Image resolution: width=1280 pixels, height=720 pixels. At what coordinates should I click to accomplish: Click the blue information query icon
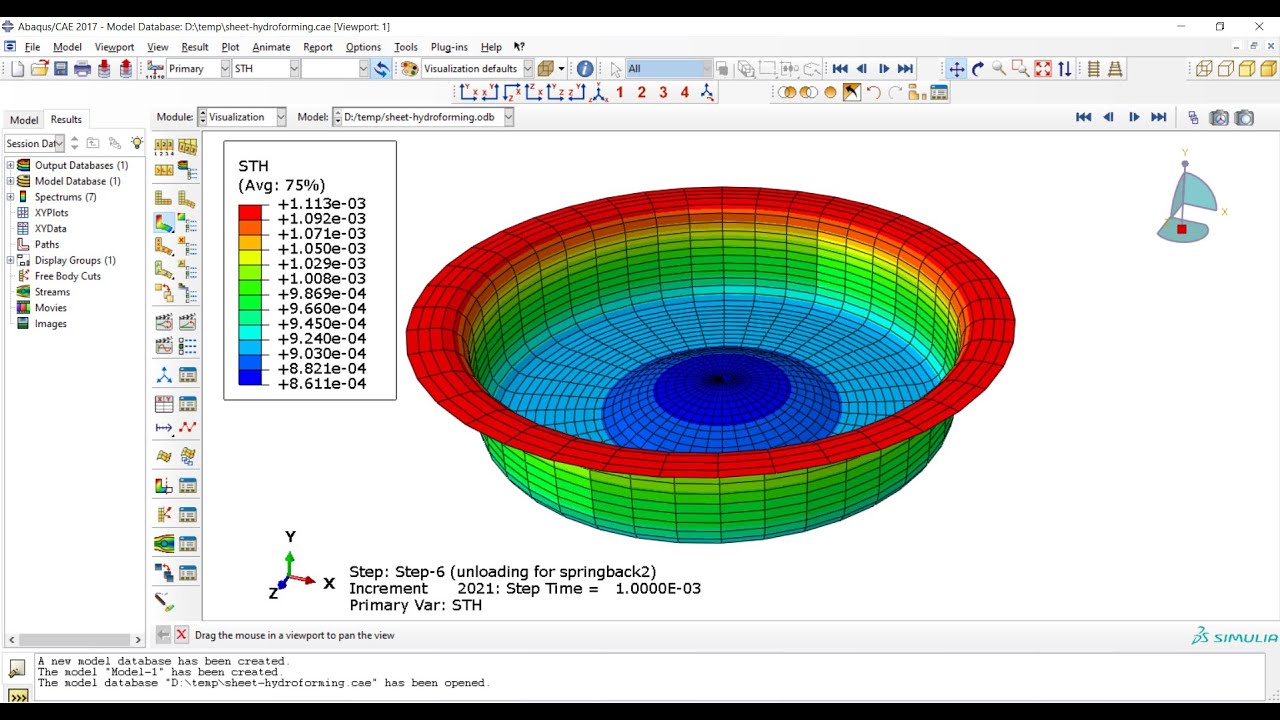585,69
